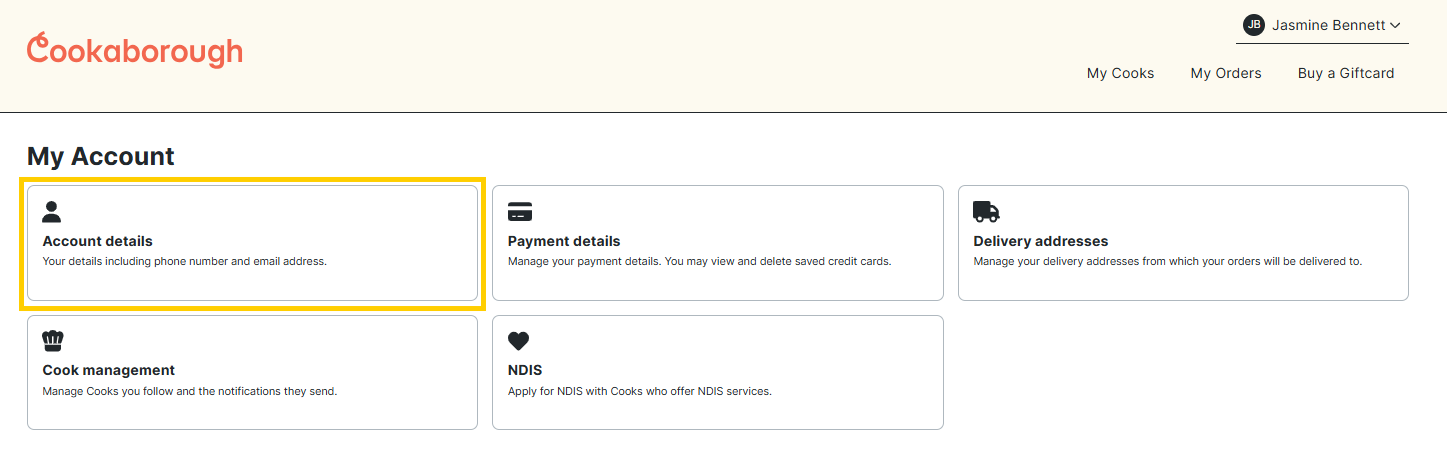Open the Delivery addresses heading
This screenshot has width=1447, height=458.
point(1040,241)
